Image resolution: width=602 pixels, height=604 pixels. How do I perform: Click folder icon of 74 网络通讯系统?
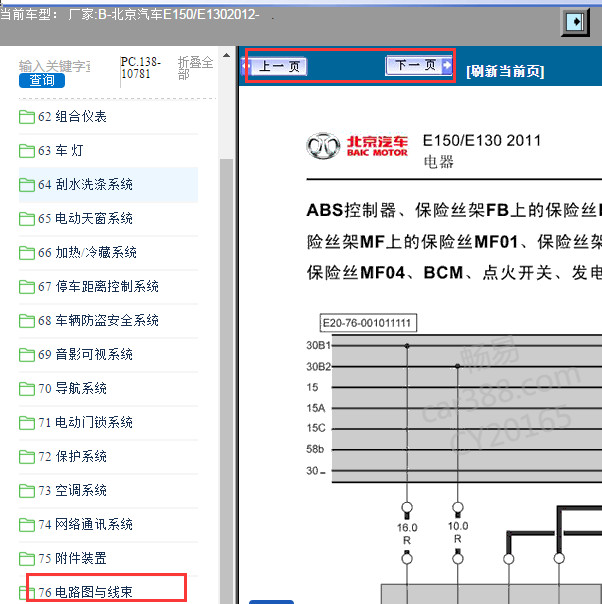pyautogui.click(x=27, y=525)
